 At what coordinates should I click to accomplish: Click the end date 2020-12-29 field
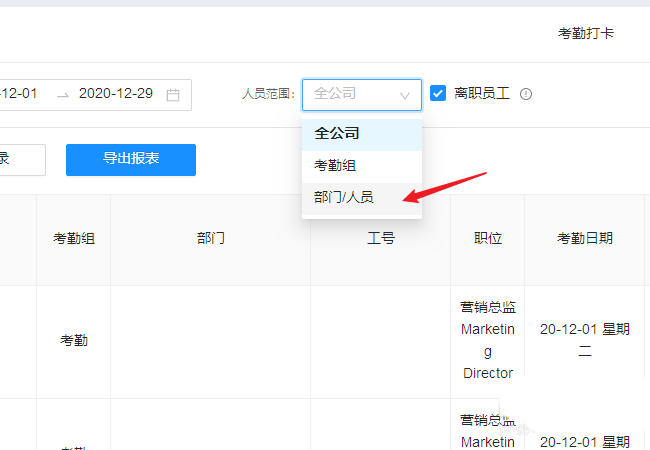pos(116,93)
